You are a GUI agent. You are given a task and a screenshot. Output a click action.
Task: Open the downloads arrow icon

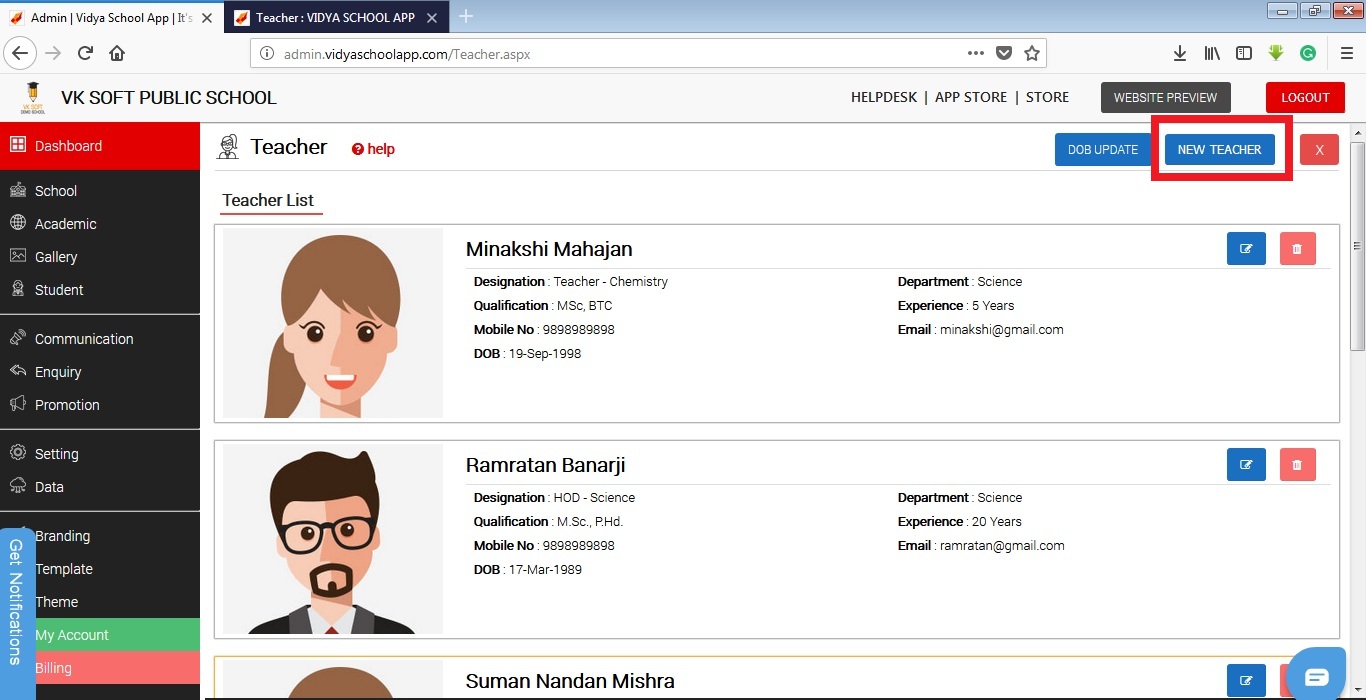[1180, 53]
